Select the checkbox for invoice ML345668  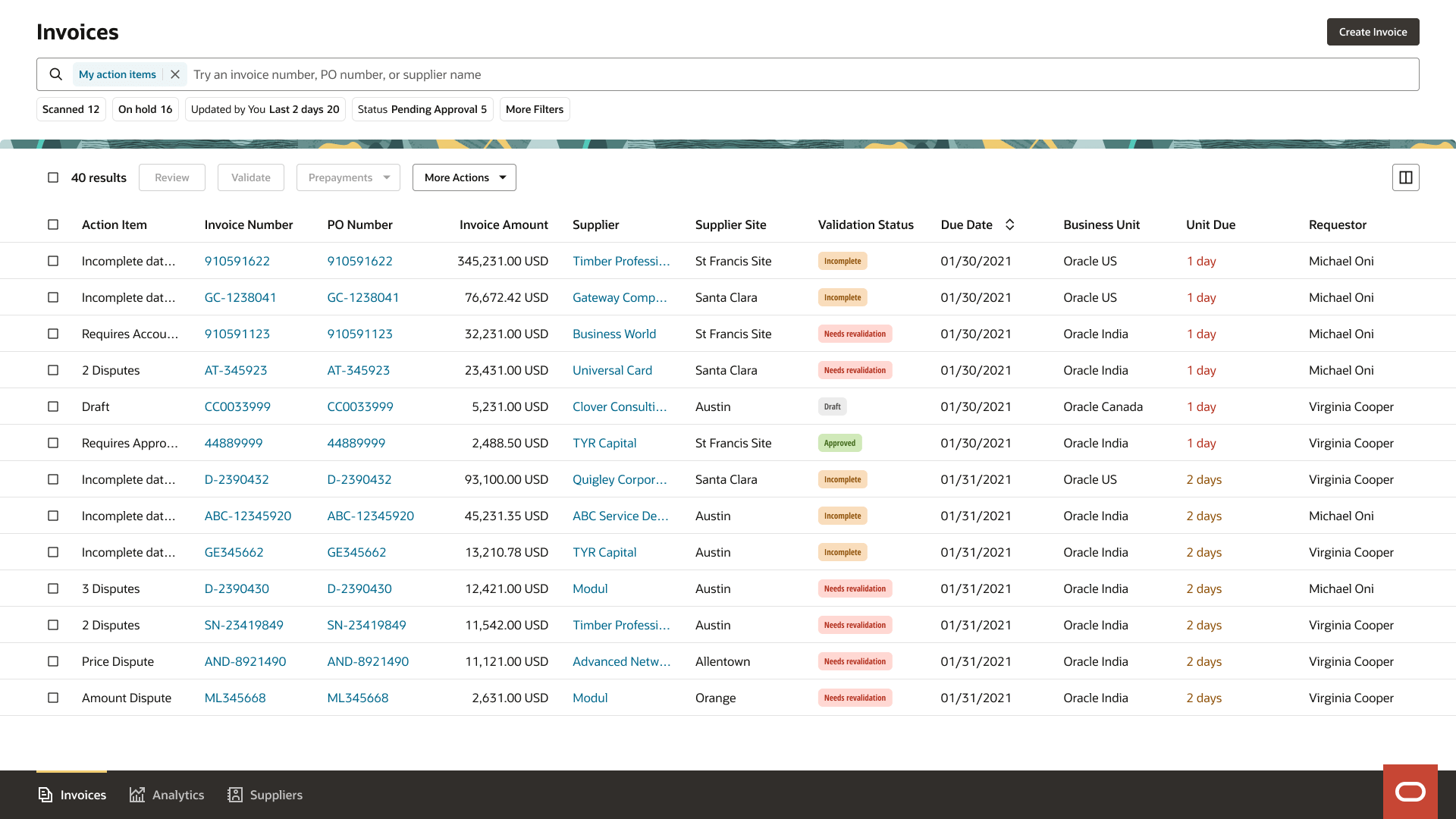tap(53, 698)
